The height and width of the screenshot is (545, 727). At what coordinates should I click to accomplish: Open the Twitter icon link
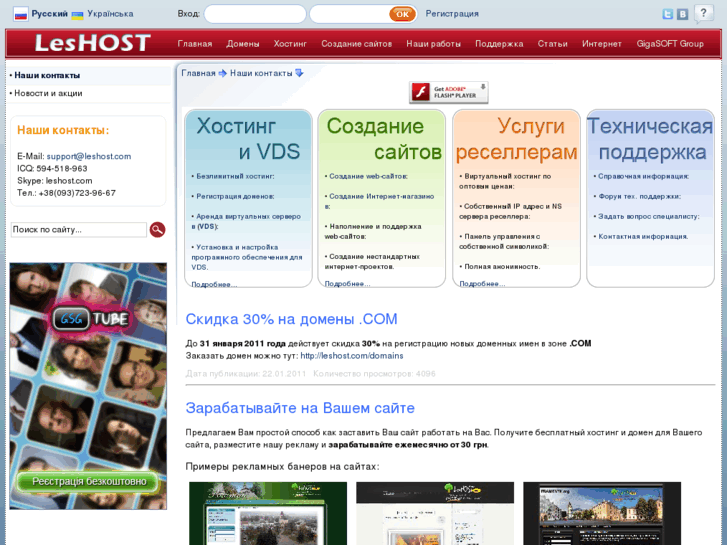(x=668, y=14)
